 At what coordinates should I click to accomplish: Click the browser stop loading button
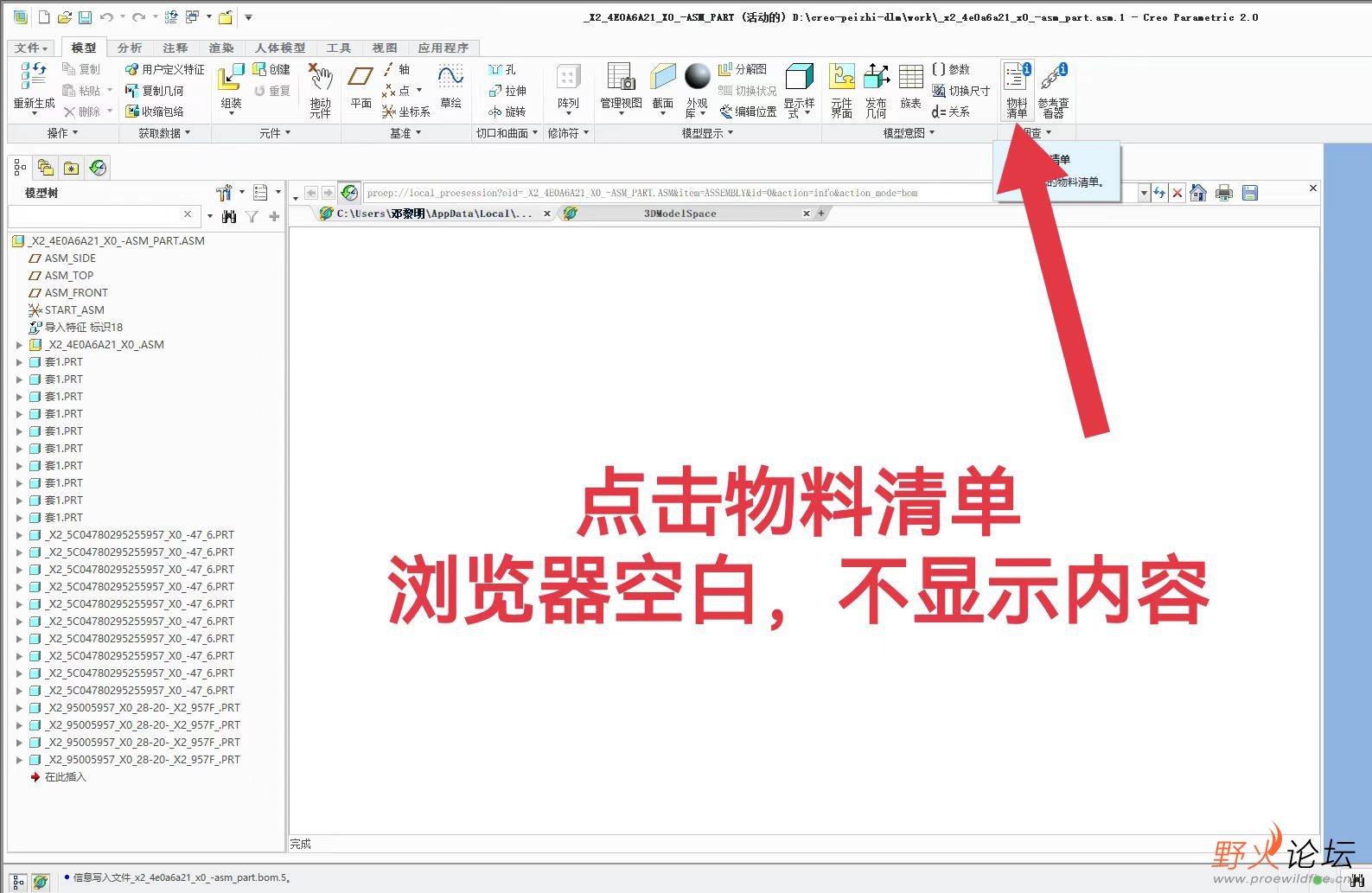tap(1177, 193)
